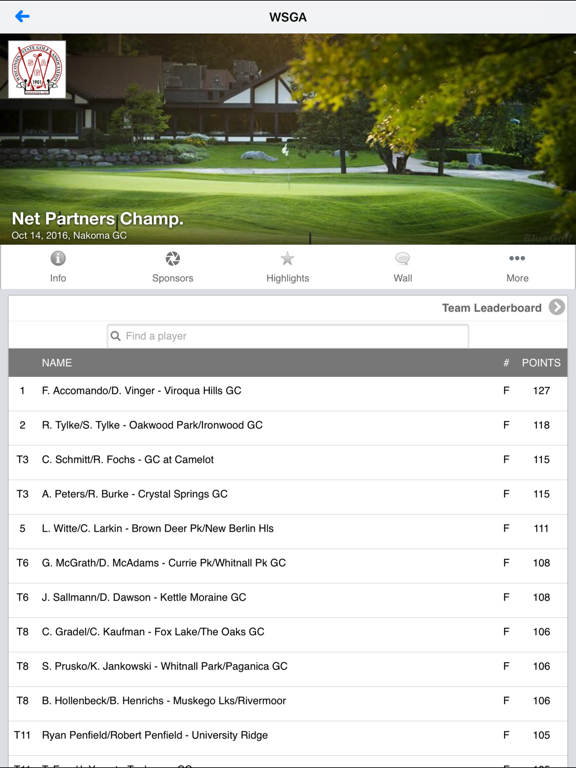Click the Oct 14, 2016, Nakoma GC subtitle
Screen dimensions: 576x768
coord(69,236)
